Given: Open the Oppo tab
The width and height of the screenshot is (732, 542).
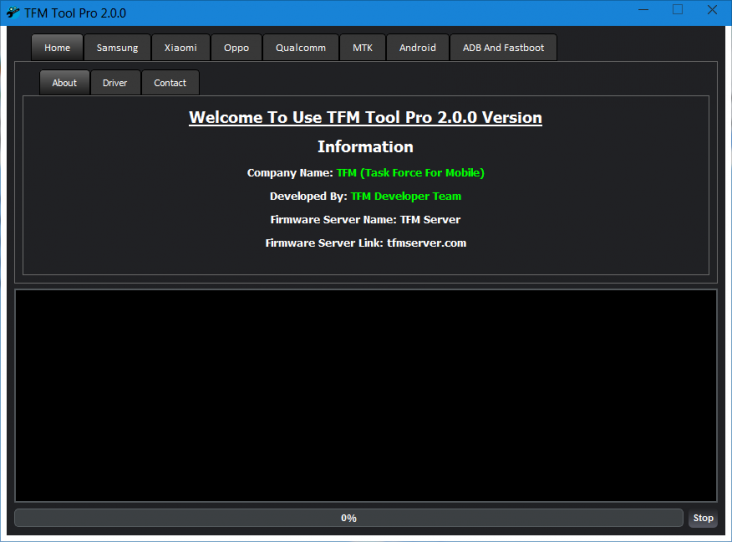Looking at the screenshot, I should click(236, 48).
